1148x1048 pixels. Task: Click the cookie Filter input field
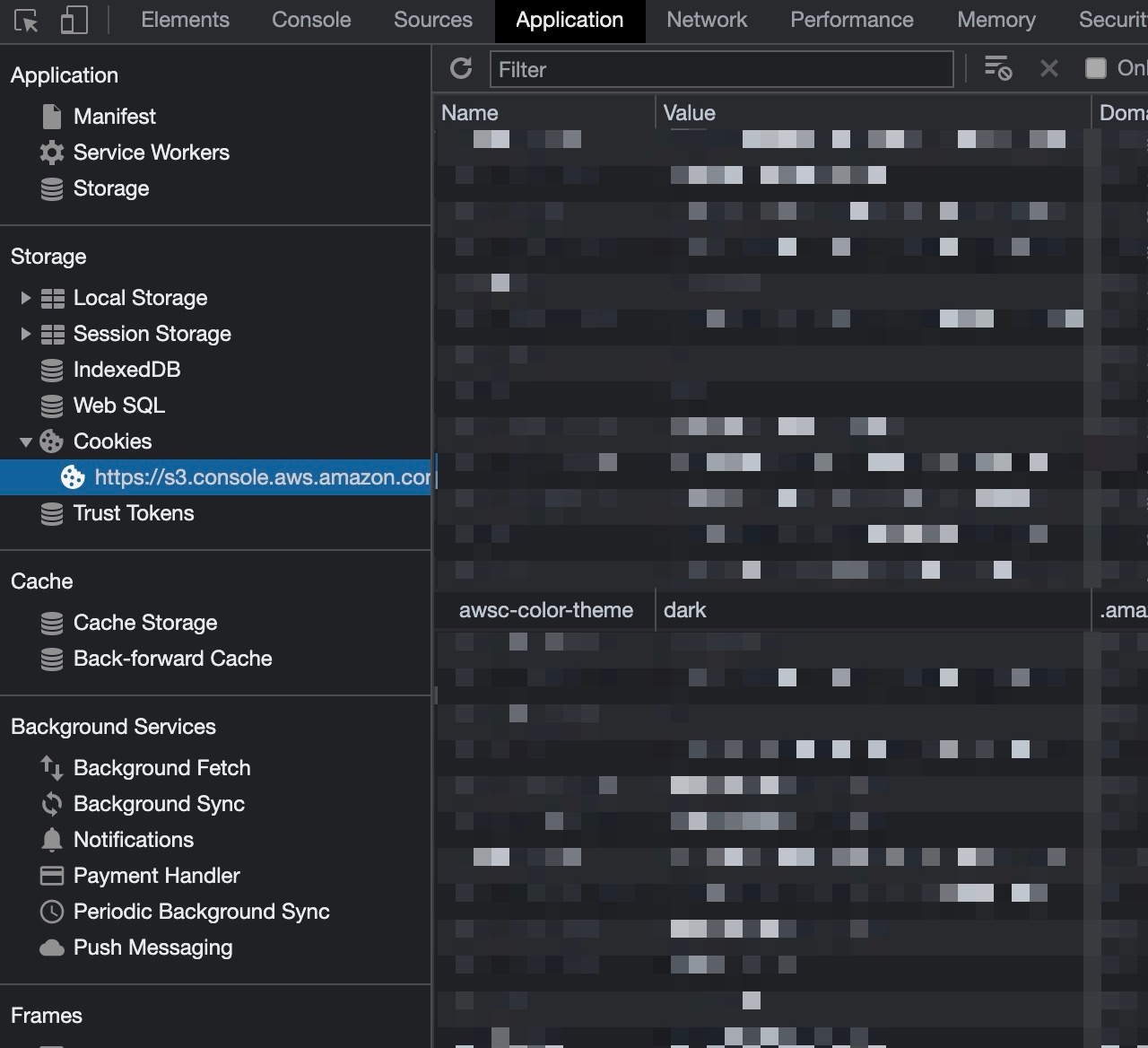tap(721, 69)
